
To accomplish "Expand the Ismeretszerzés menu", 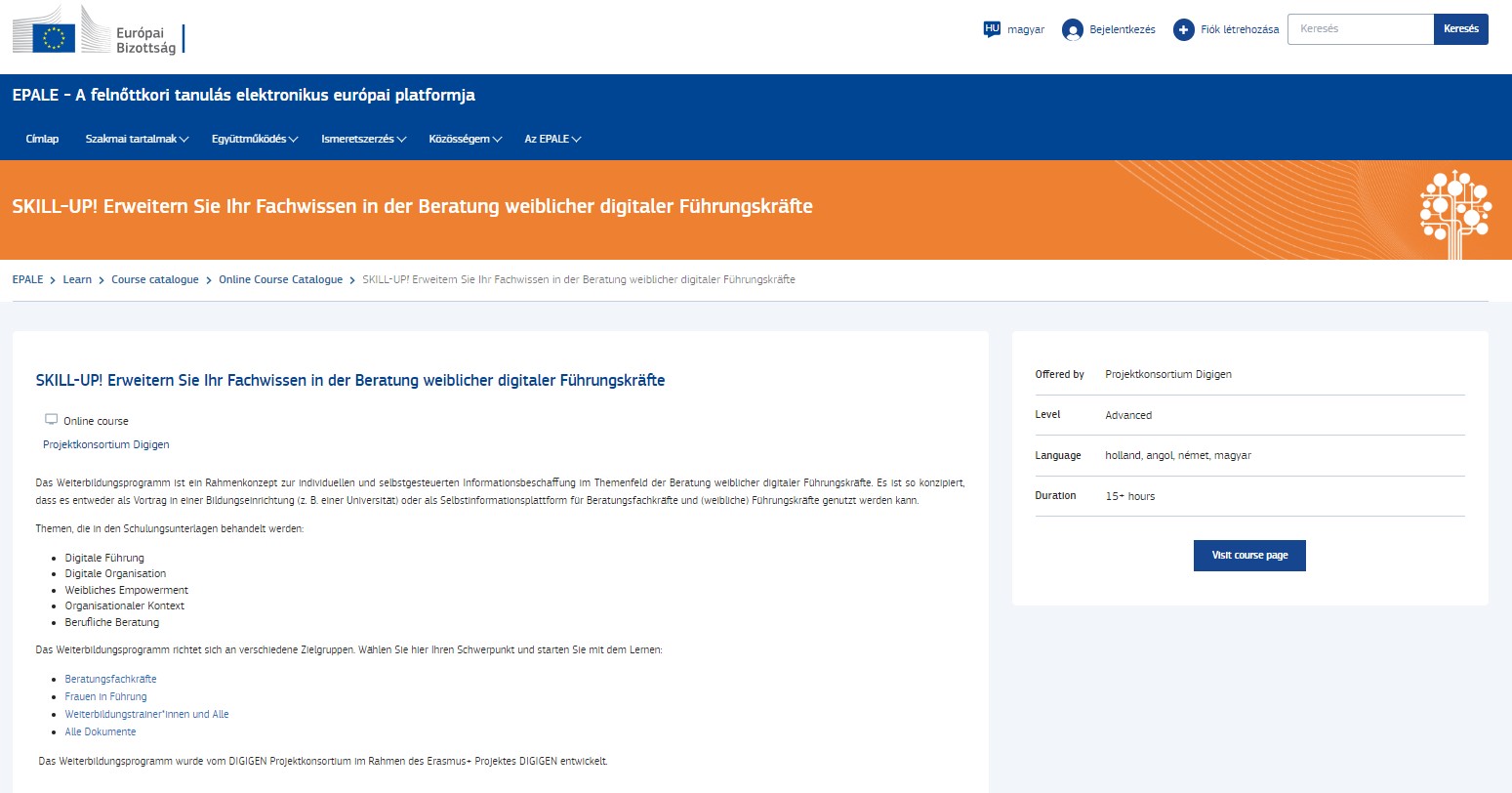I will [363, 139].
